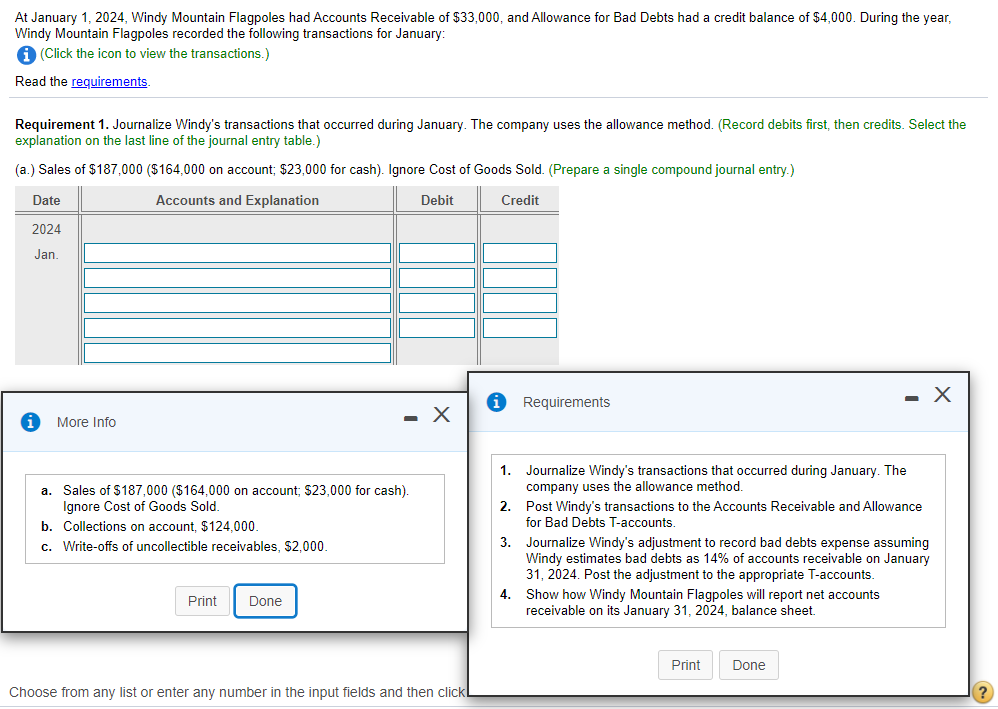Select the fourth row account name field

tap(237, 328)
